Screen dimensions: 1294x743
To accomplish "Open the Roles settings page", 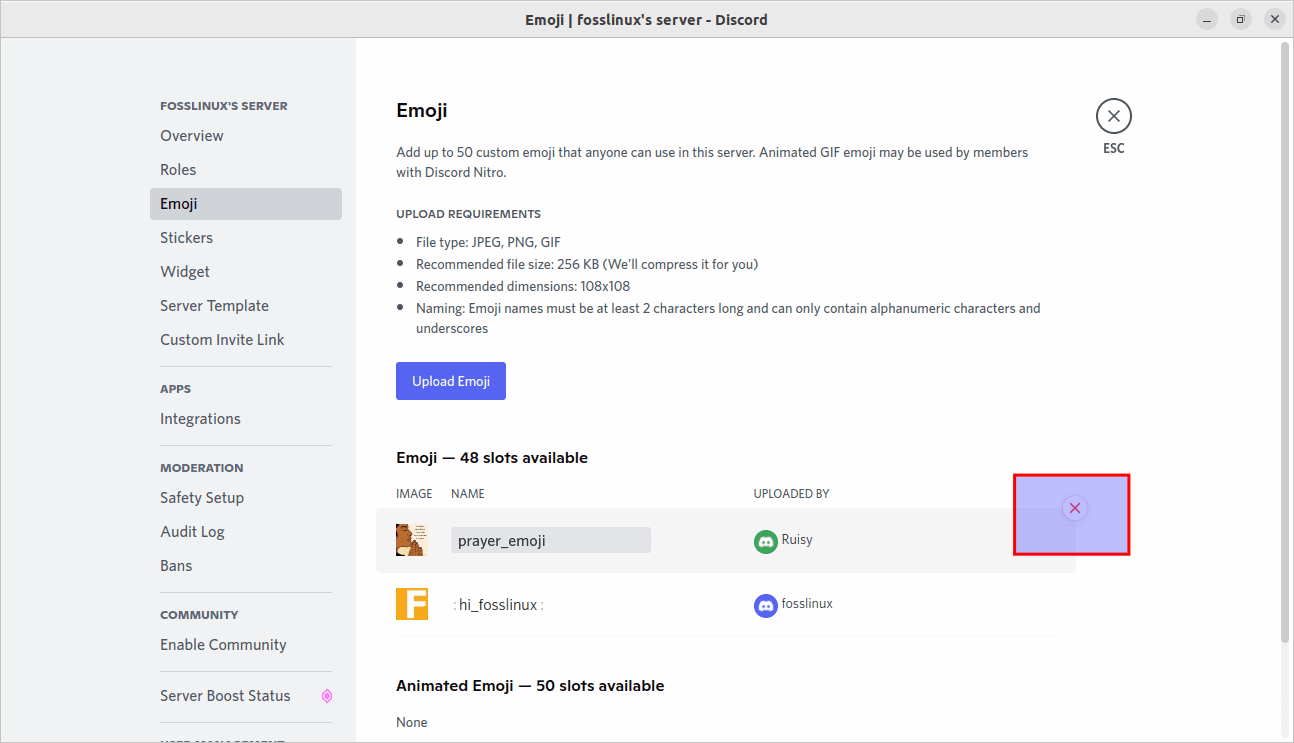I will click(246, 170).
